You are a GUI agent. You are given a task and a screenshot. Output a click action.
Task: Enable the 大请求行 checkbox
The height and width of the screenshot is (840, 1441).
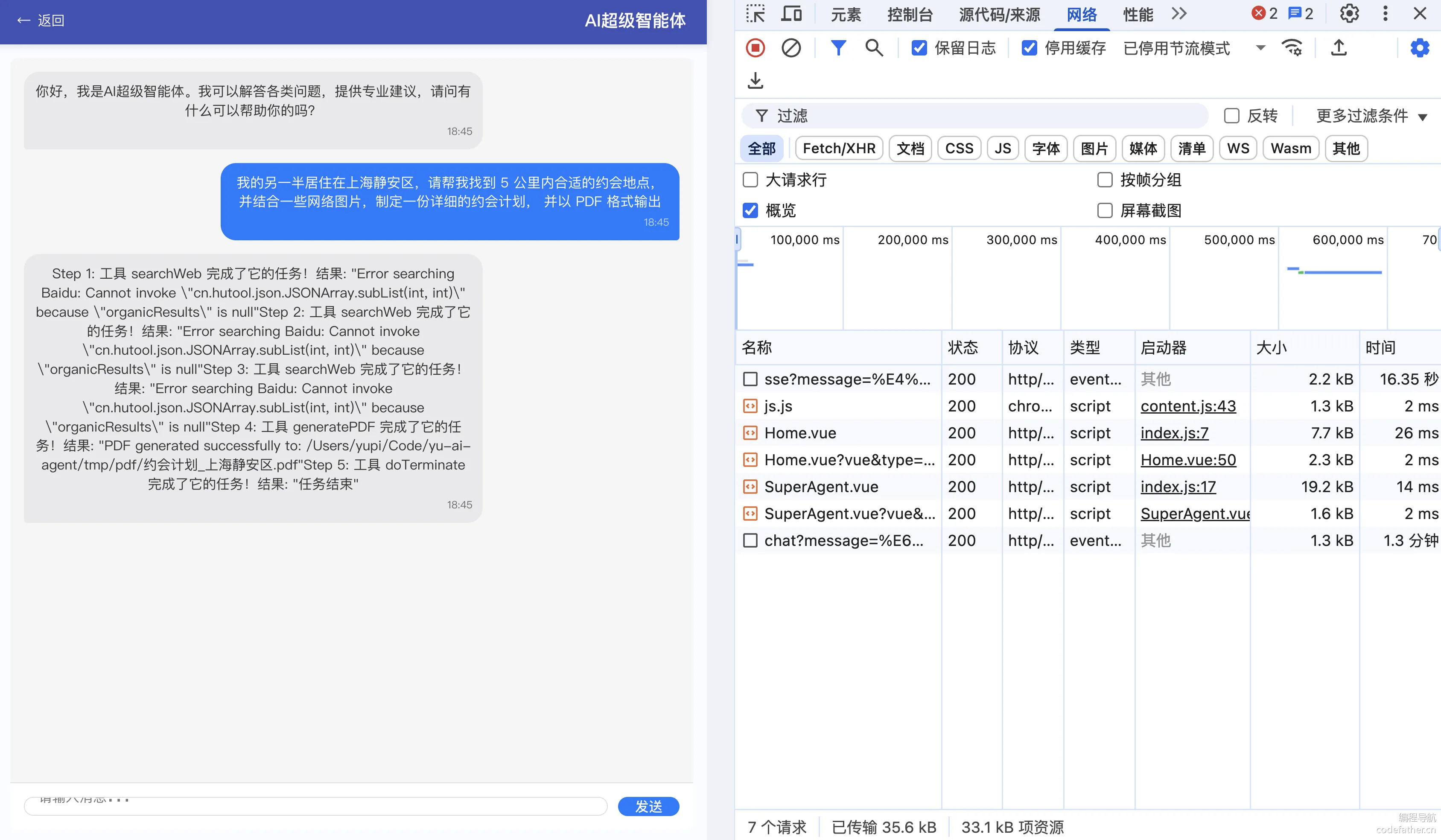point(750,180)
